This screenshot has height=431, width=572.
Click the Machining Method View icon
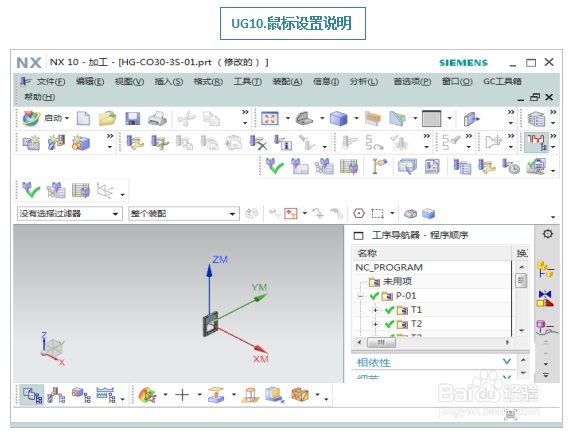coord(106,395)
